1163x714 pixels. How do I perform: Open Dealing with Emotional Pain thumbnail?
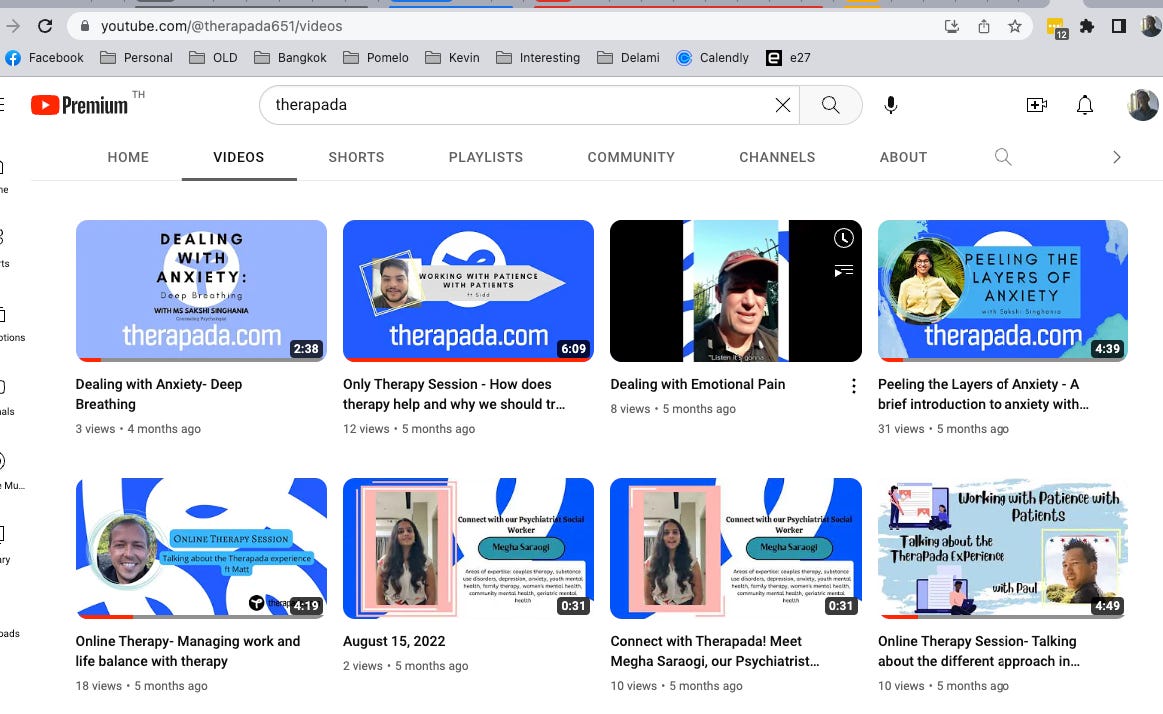tap(736, 291)
